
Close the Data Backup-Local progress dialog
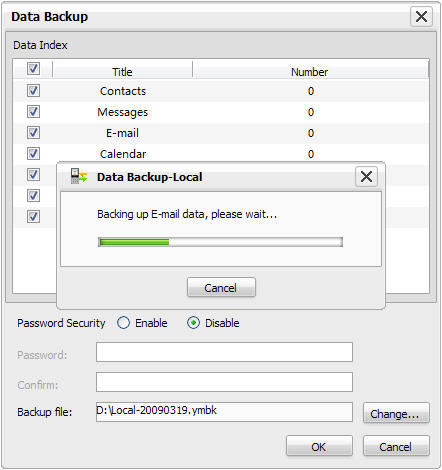point(366,177)
